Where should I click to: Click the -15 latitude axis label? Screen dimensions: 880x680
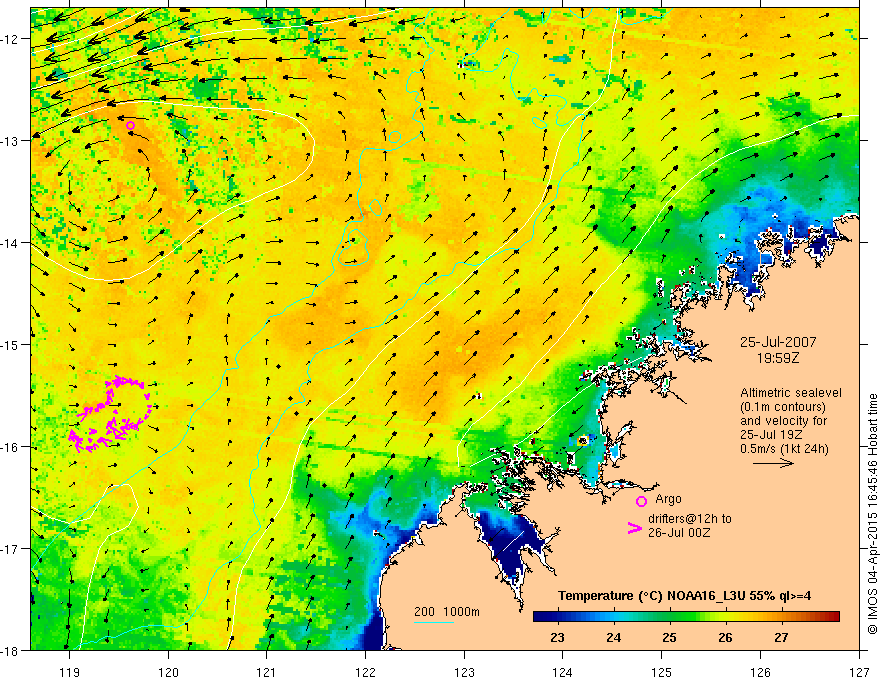(x=11, y=344)
